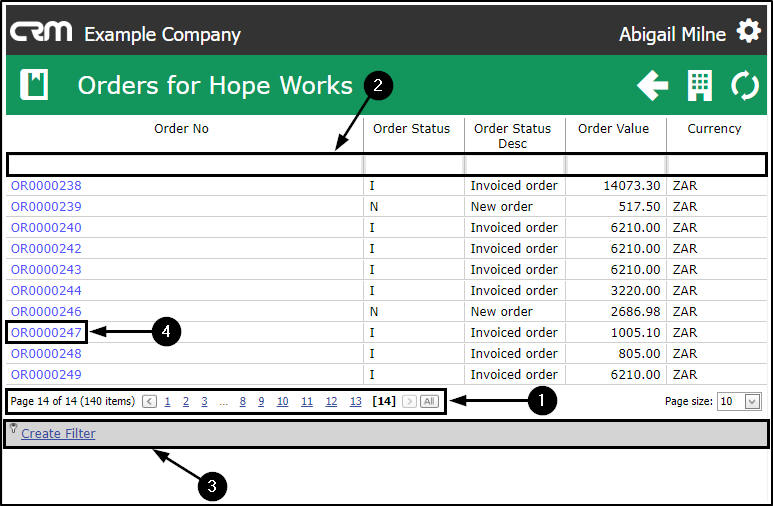Click the Currency filter field

(x=716, y=165)
